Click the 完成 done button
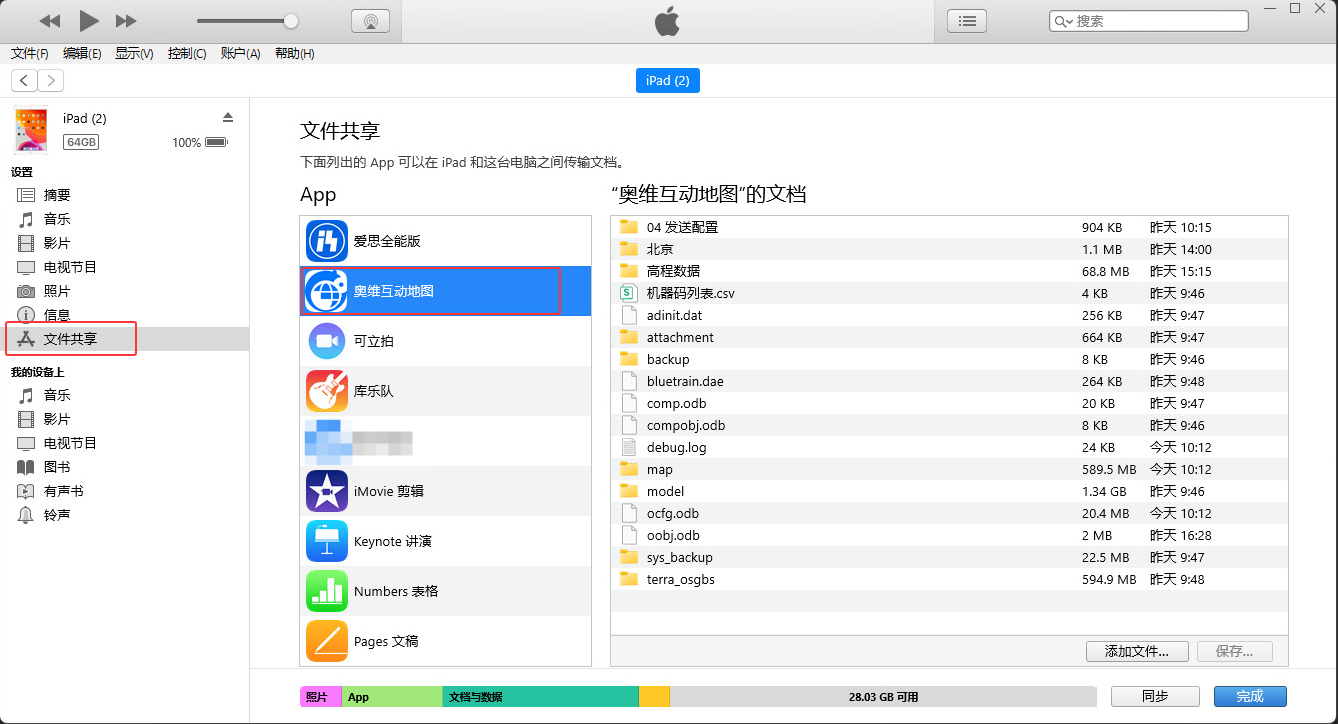The height and width of the screenshot is (724, 1338). point(1250,696)
